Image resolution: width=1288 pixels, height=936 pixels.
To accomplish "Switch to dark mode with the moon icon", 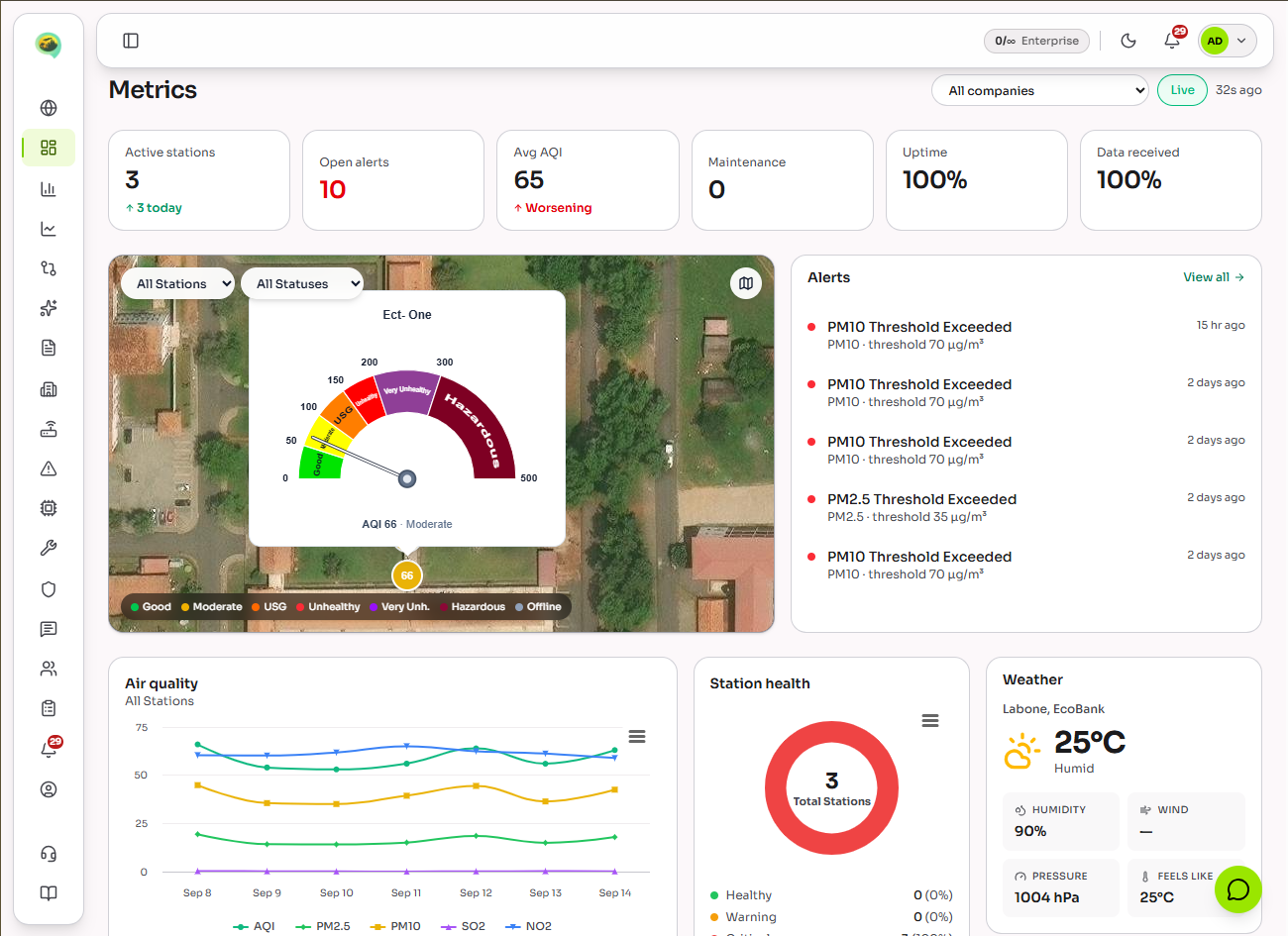I will coord(1128,41).
